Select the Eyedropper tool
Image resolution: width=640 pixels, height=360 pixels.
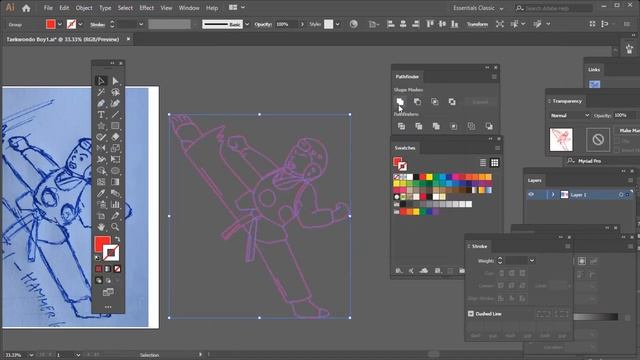(x=101, y=193)
